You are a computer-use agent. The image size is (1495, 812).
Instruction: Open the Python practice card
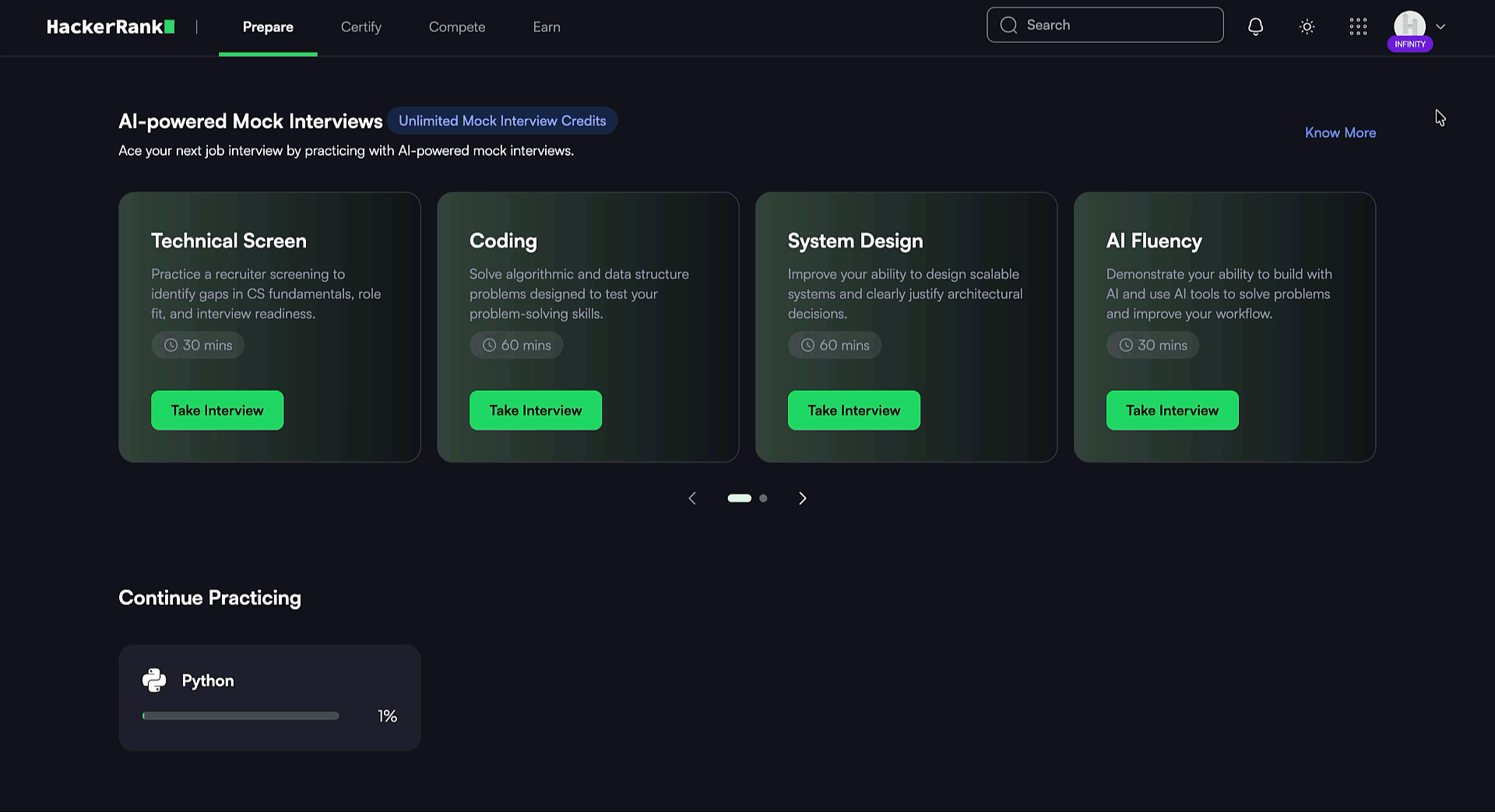pos(269,698)
